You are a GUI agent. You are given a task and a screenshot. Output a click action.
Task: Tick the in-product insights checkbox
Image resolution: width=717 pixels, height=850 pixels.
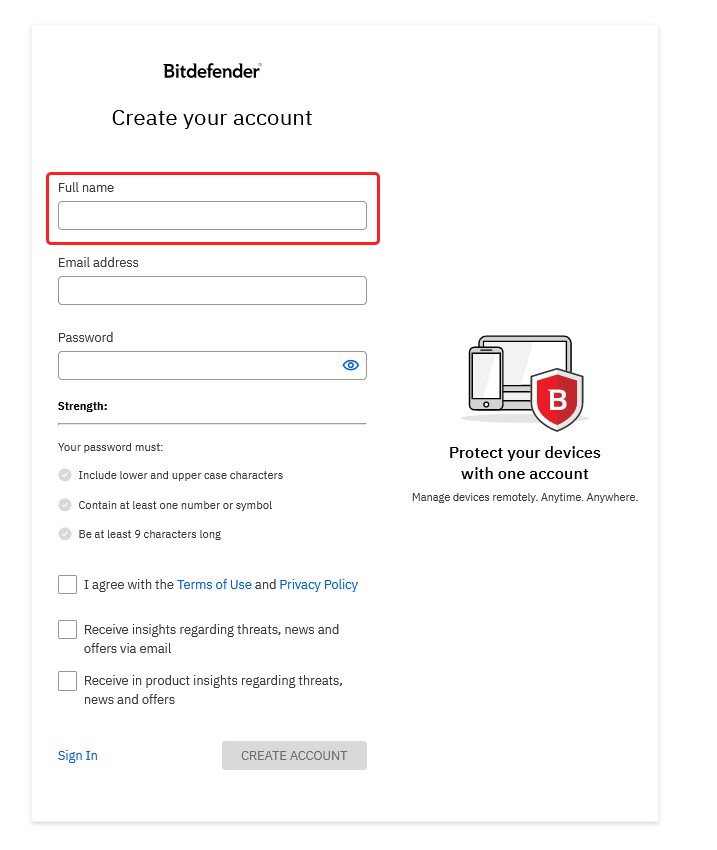(x=67, y=681)
